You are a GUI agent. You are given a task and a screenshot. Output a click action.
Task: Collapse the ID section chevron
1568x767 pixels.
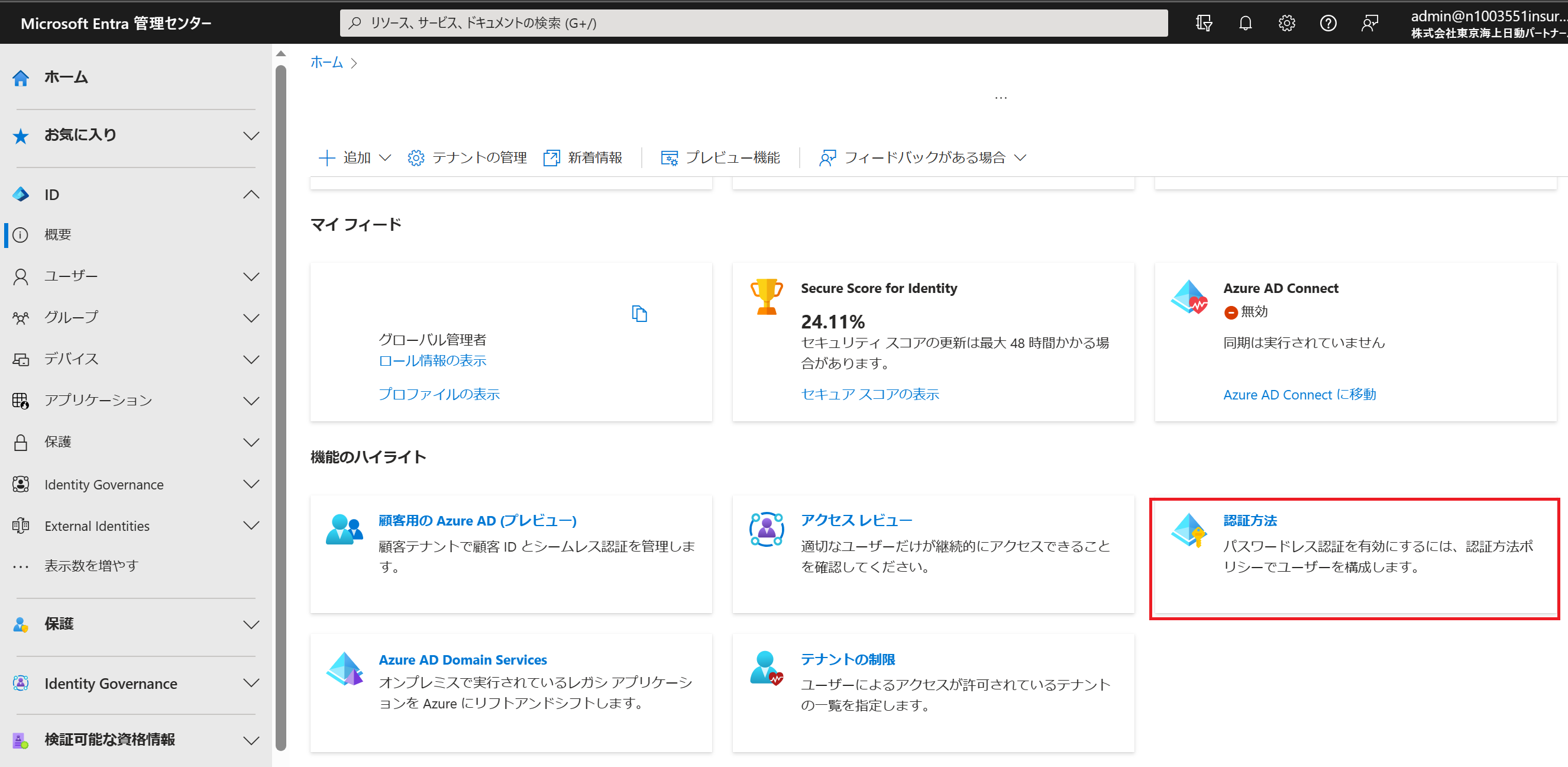(251, 194)
